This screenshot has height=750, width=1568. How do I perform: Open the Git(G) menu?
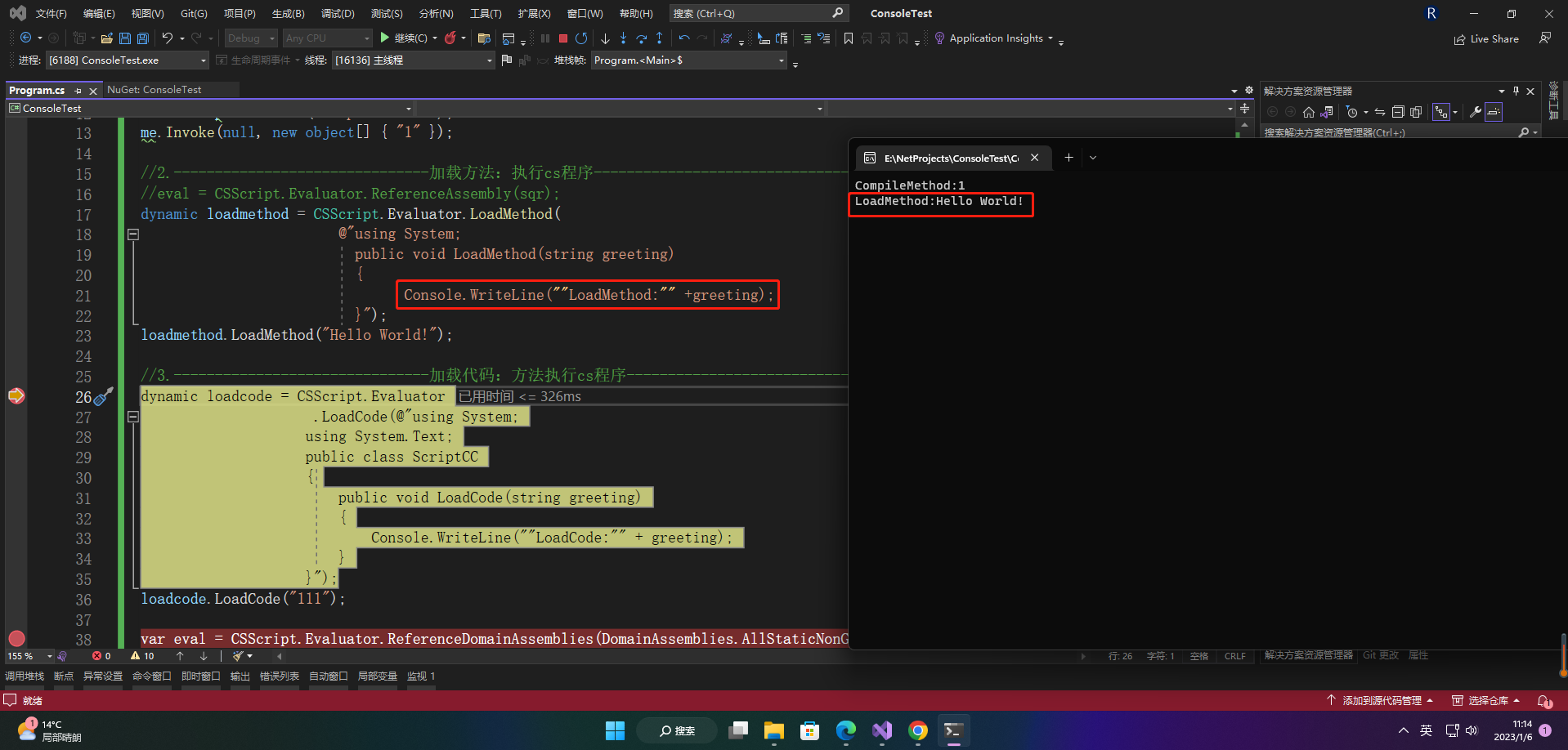194,14
